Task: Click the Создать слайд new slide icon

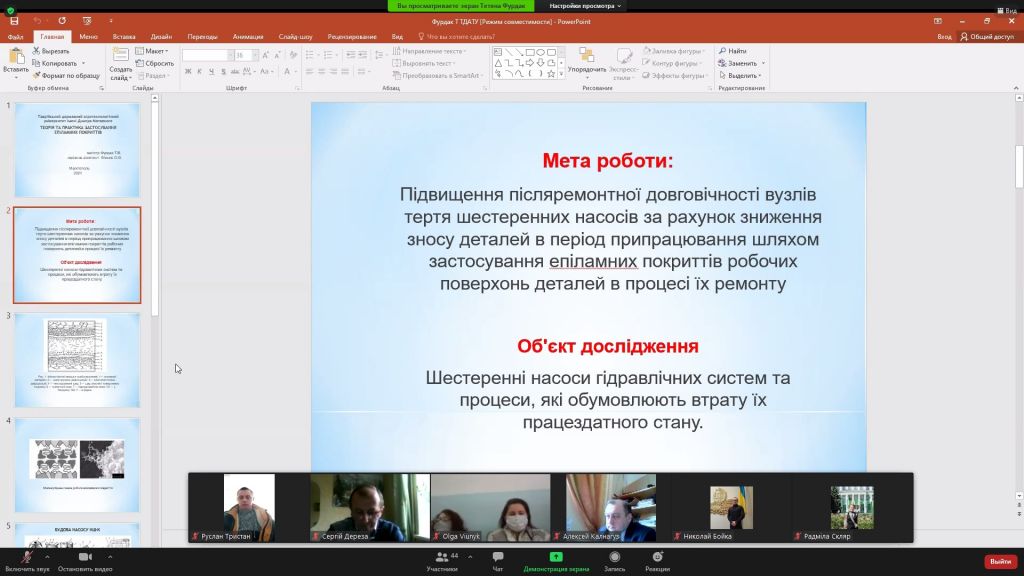Action: pos(120,56)
